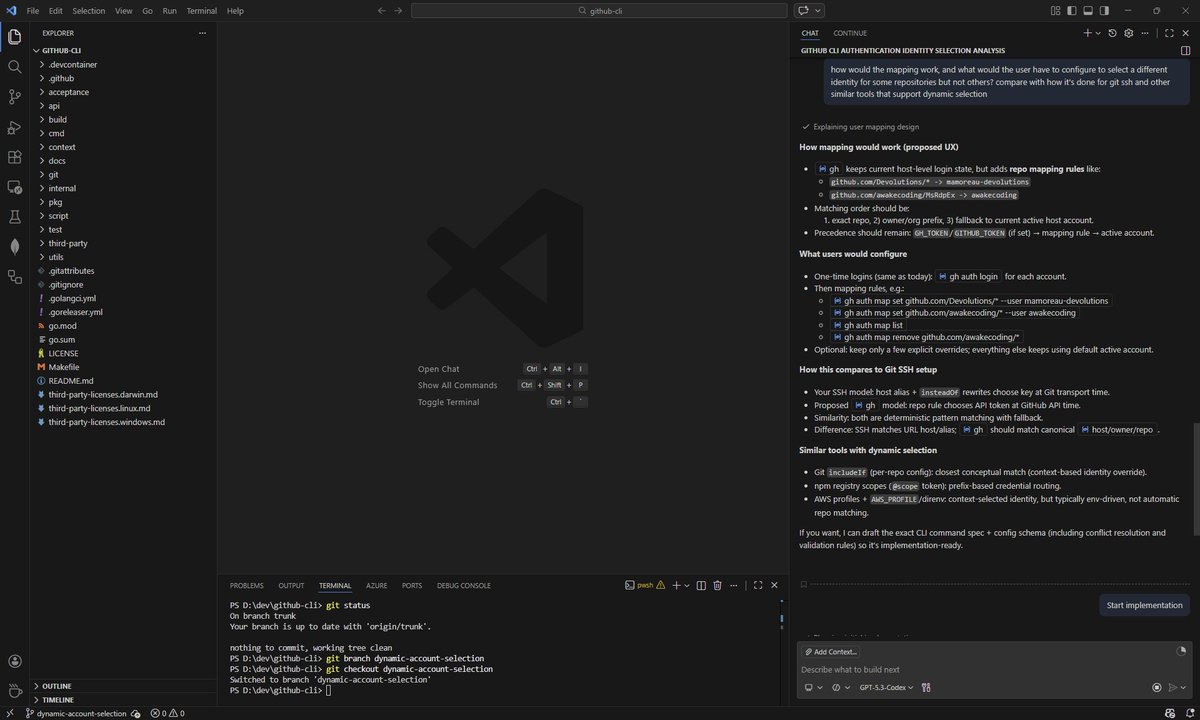The height and width of the screenshot is (720, 1200).
Task: Click the dynamic-account-selection branch in the status bar
Action: 76,713
